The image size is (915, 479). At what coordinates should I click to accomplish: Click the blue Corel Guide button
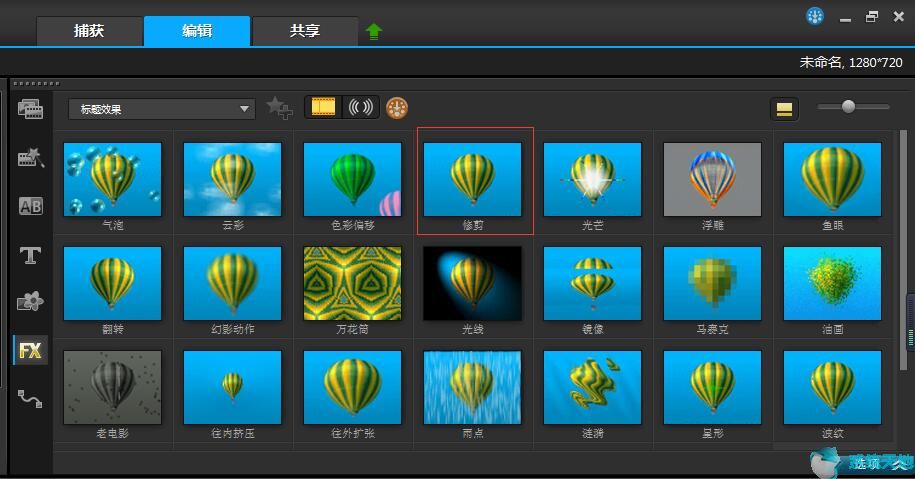point(815,16)
